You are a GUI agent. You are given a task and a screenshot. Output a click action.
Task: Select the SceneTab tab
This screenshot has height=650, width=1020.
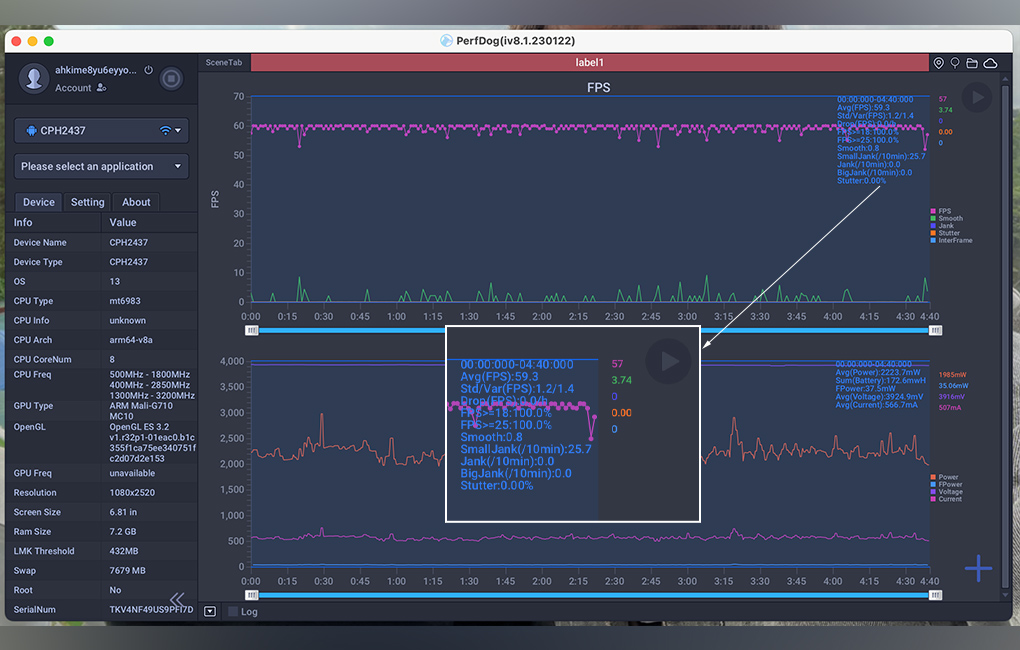(x=224, y=62)
